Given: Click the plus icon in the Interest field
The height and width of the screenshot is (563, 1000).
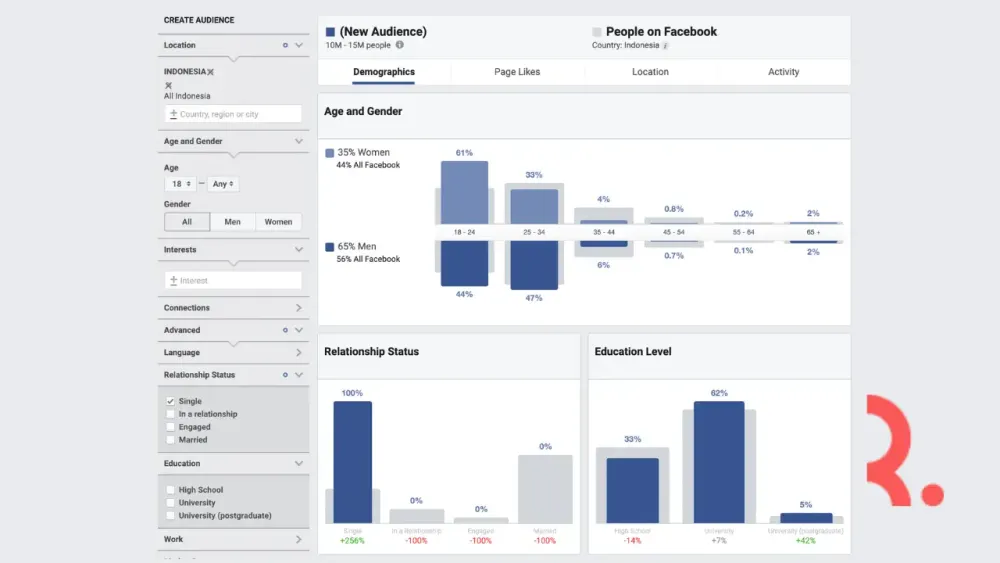Looking at the screenshot, I should pos(173,281).
